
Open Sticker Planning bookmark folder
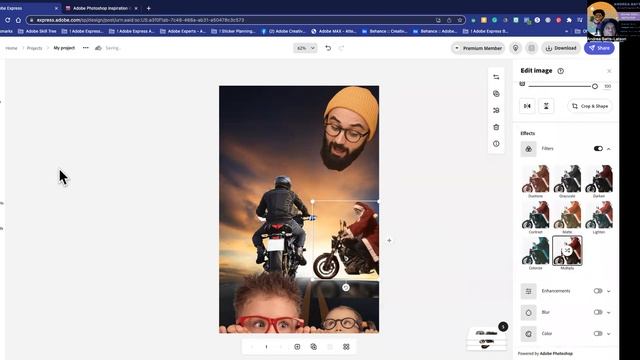pos(233,31)
